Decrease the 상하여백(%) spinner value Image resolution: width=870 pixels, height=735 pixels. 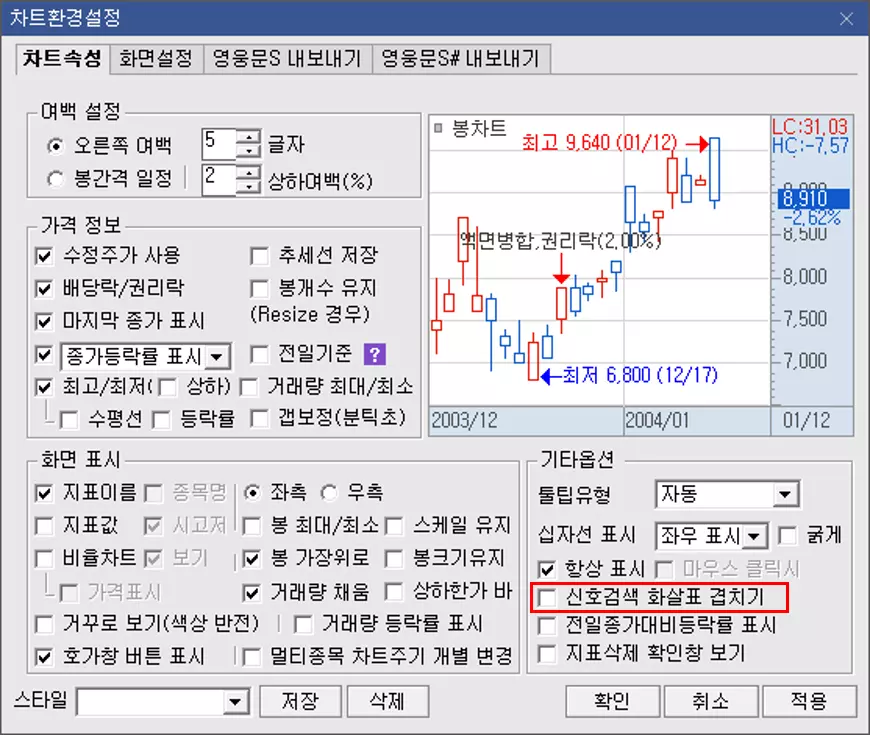click(249, 186)
